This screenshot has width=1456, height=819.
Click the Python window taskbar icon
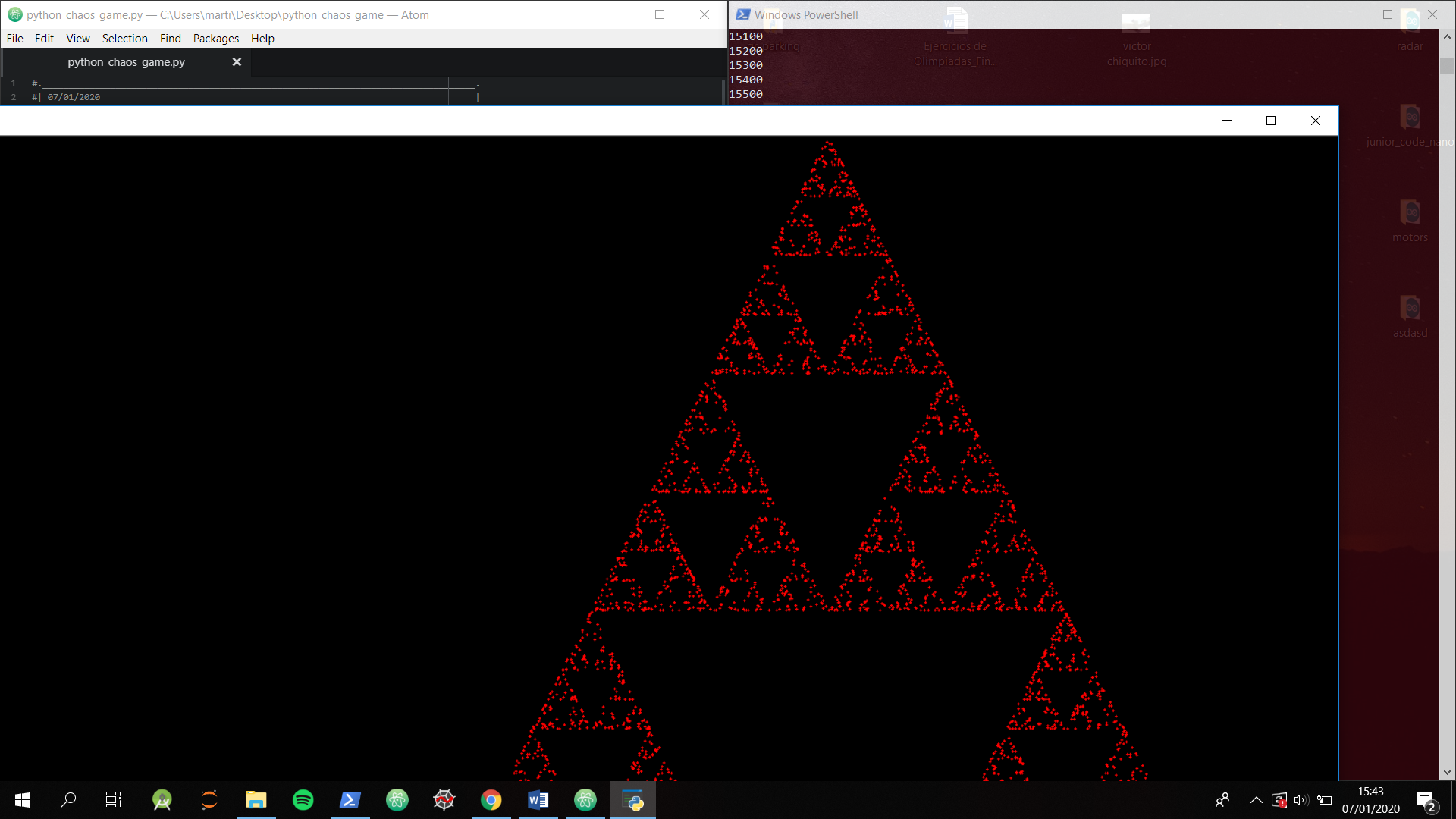[x=632, y=800]
